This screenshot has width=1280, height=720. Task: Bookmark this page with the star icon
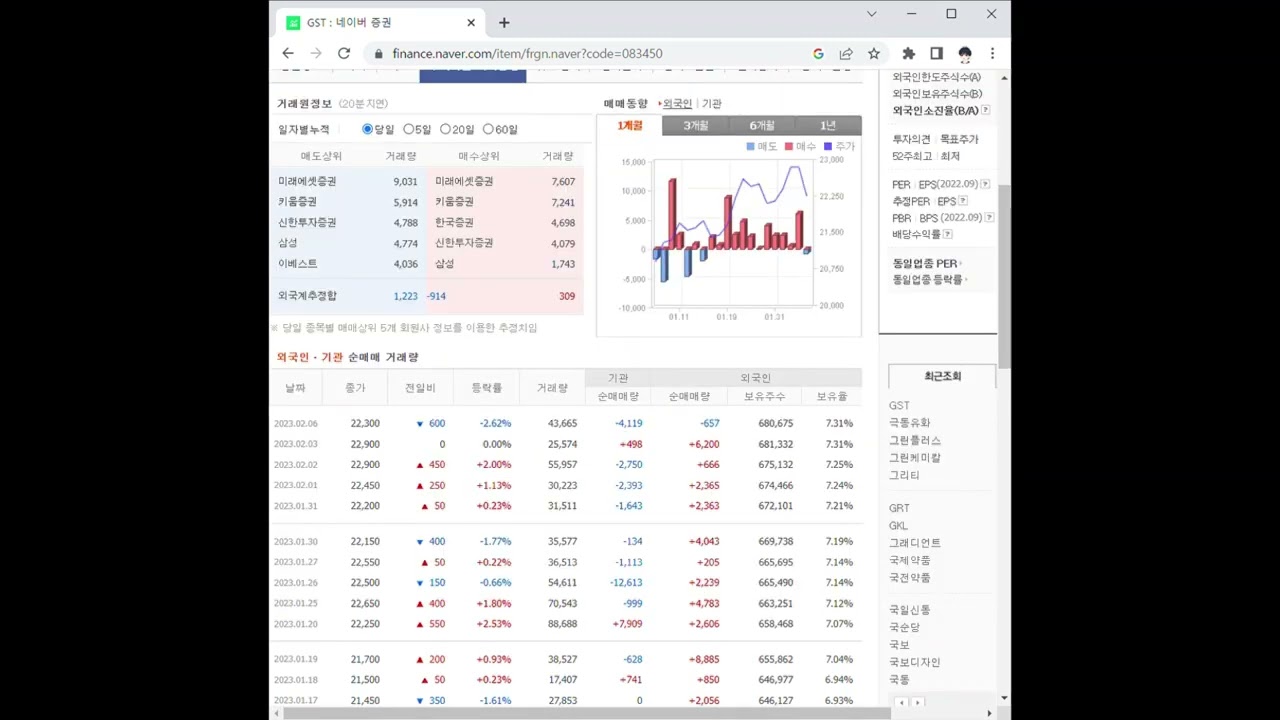coord(874,54)
